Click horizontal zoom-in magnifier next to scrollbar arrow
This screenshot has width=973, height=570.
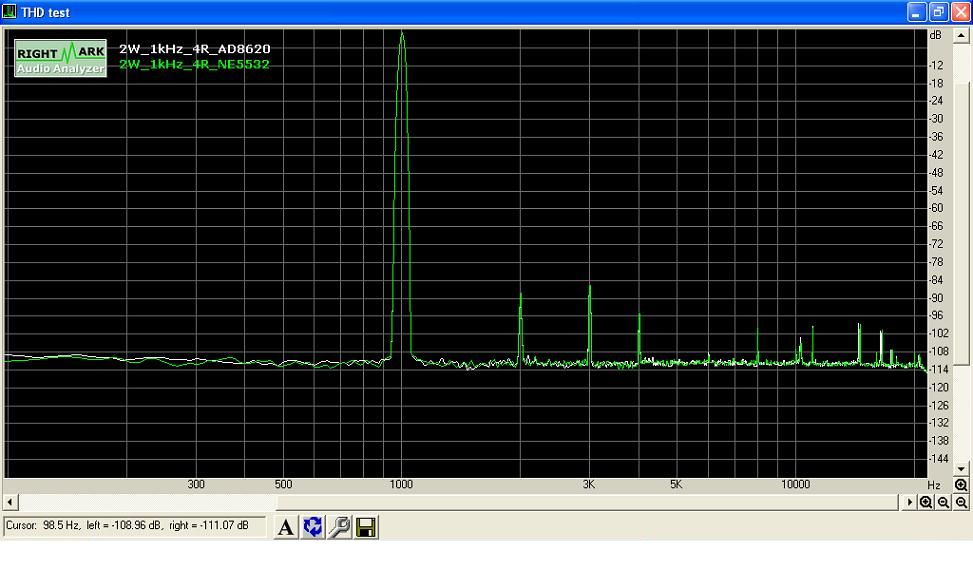click(x=926, y=502)
